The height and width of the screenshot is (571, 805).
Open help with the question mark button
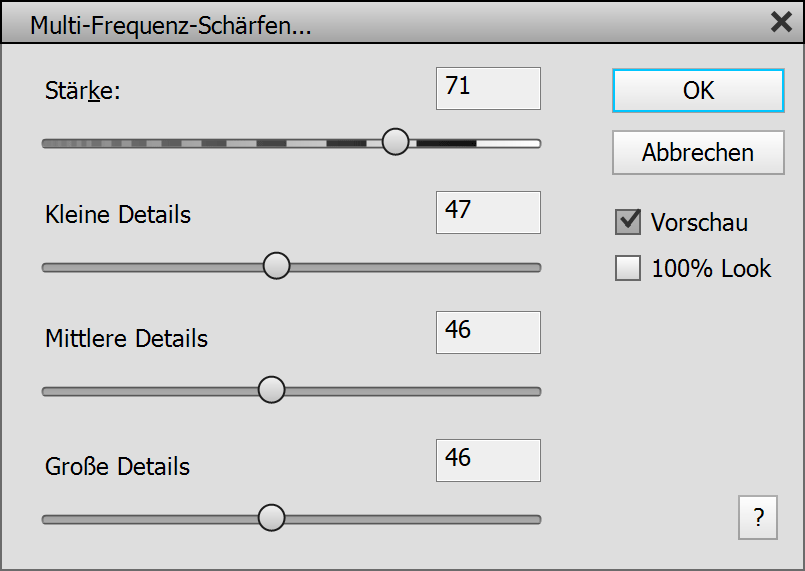pyautogui.click(x=759, y=518)
